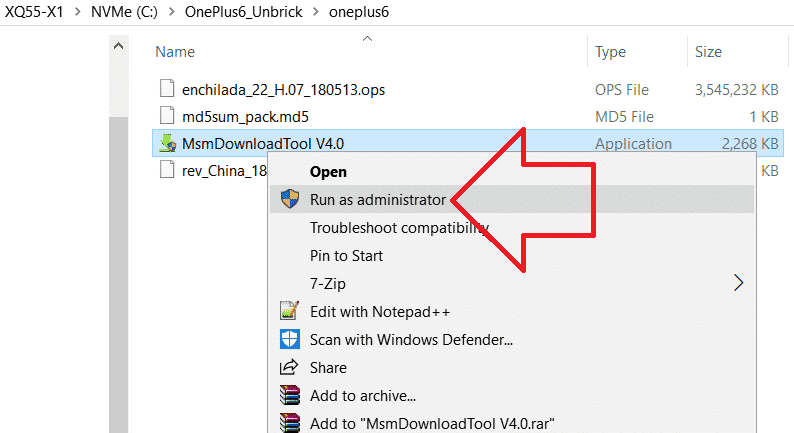This screenshot has width=794, height=433.
Task: Click the enchilada .ops file icon
Action: [168, 90]
